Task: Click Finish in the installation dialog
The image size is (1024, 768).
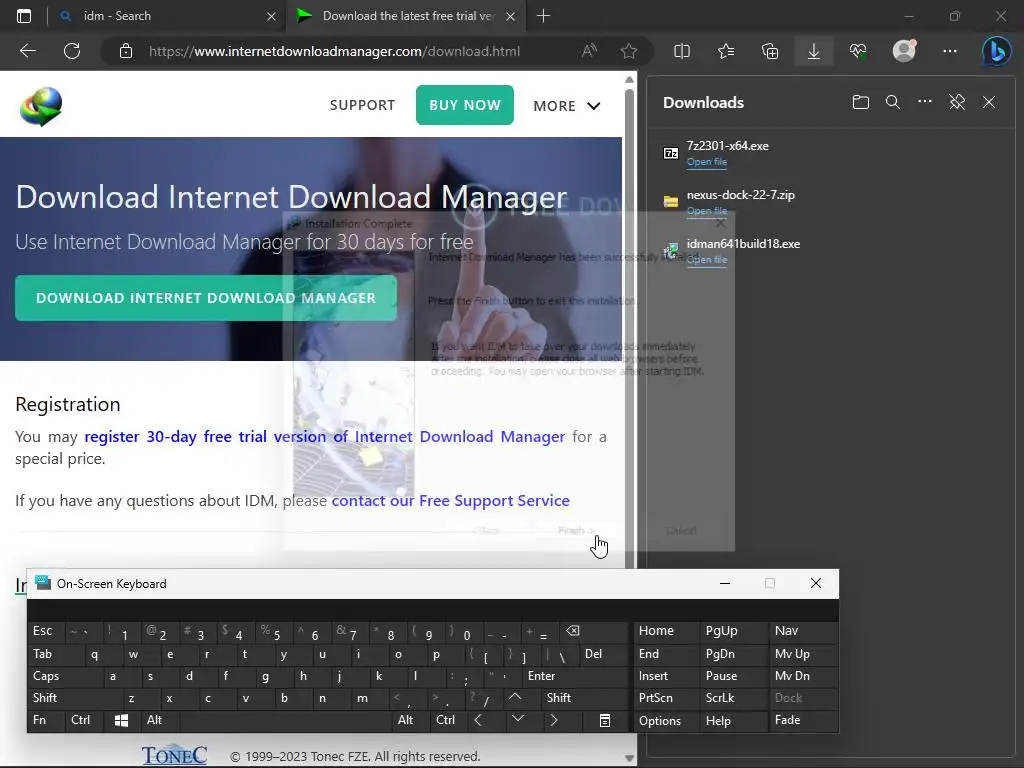Action: 575,530
